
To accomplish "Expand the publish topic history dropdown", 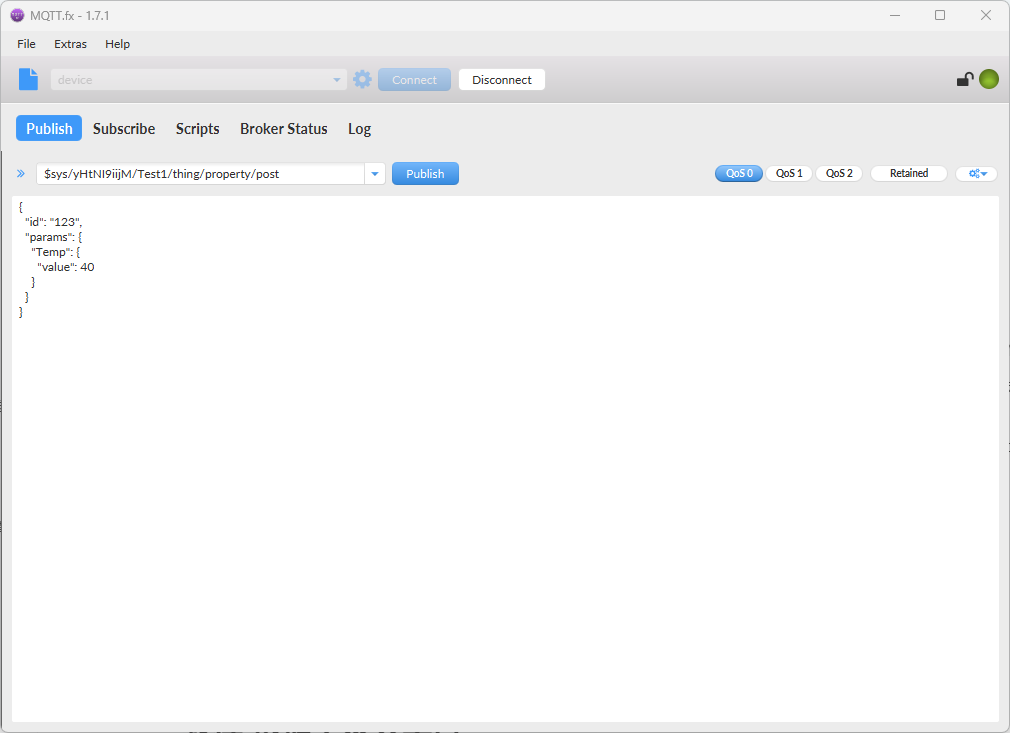I will (x=375, y=174).
